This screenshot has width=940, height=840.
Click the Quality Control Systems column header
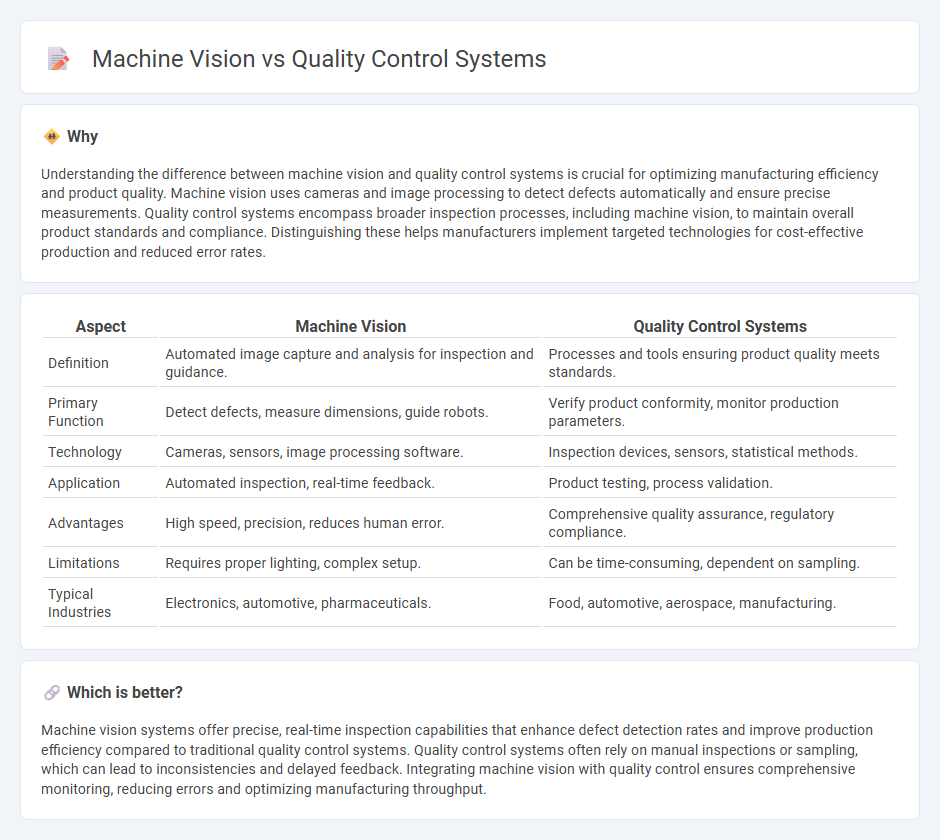click(720, 326)
